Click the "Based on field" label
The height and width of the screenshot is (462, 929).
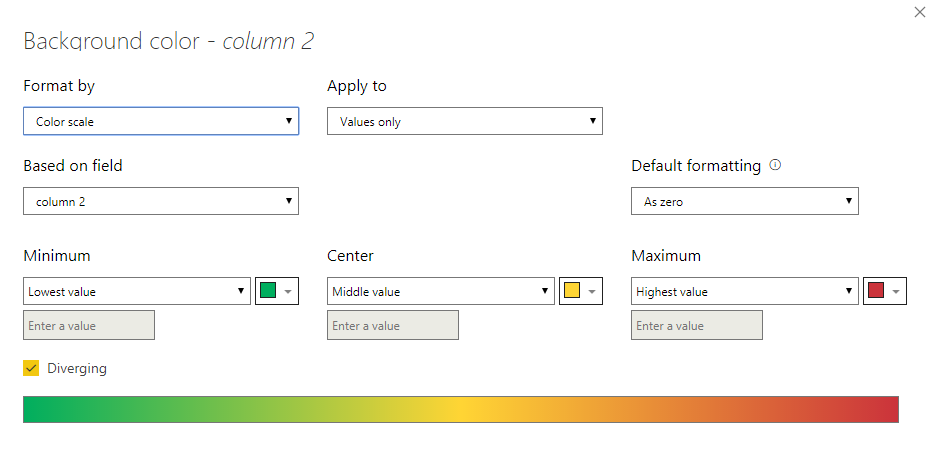coord(73,165)
